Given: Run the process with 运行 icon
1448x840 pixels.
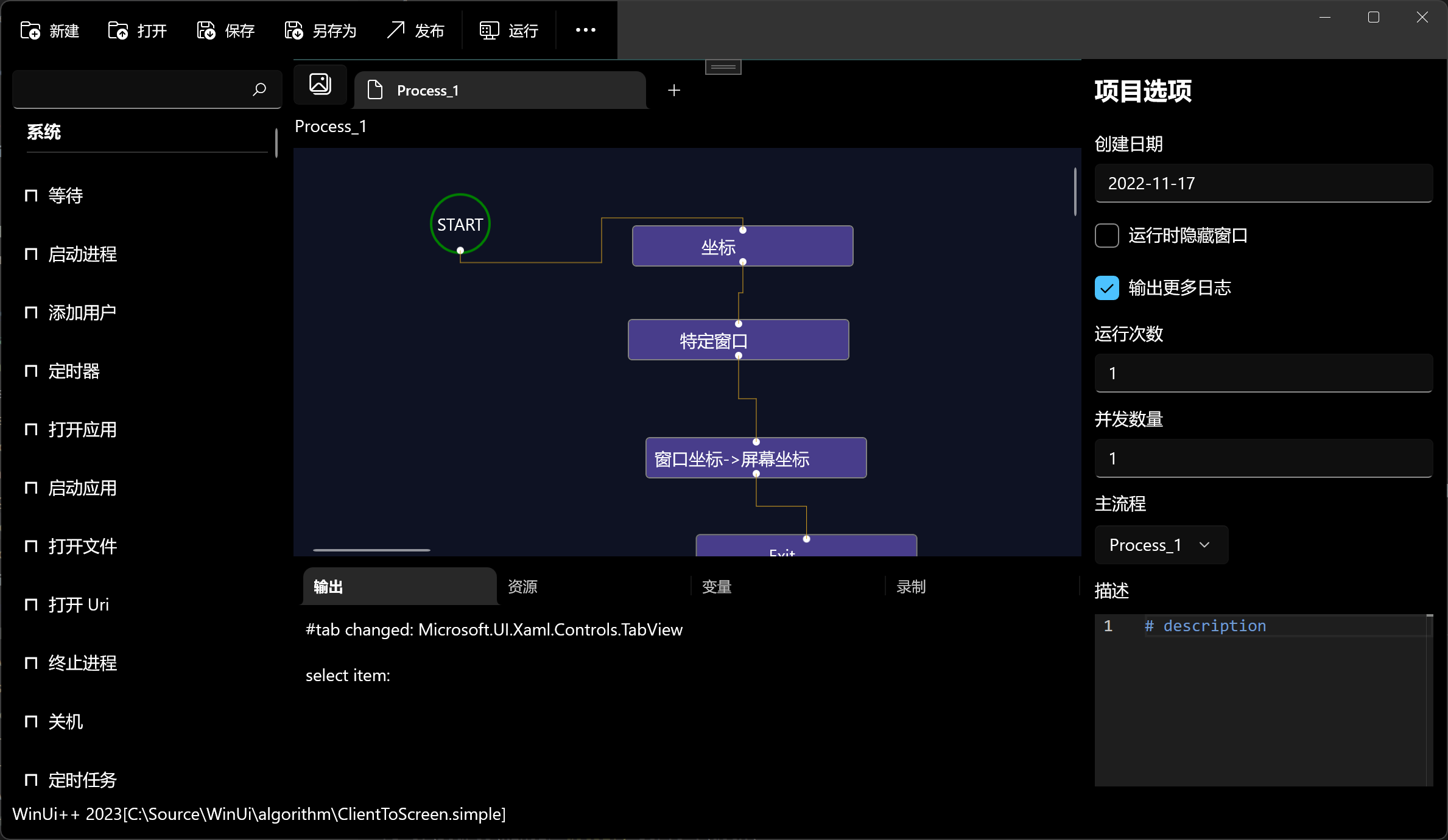Looking at the screenshot, I should (x=489, y=30).
